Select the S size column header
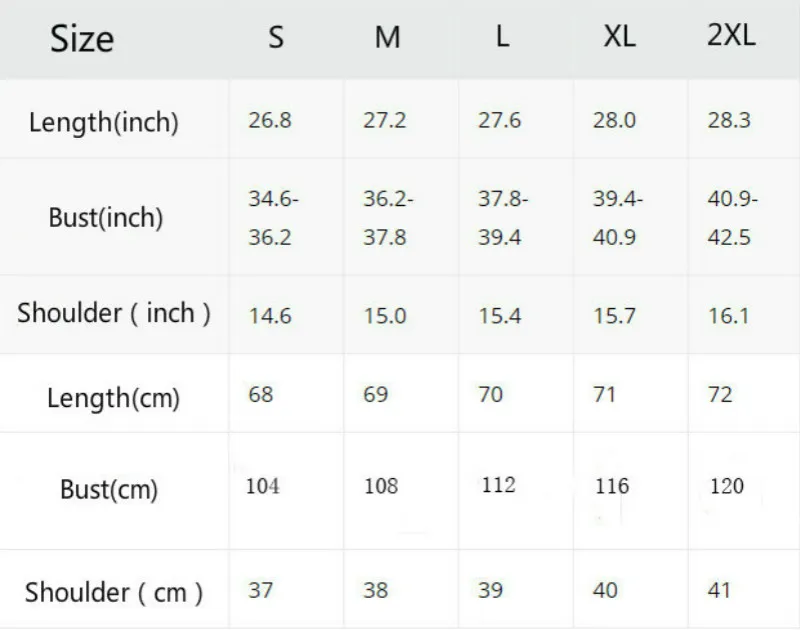This screenshot has height=630, width=800. tap(276, 38)
